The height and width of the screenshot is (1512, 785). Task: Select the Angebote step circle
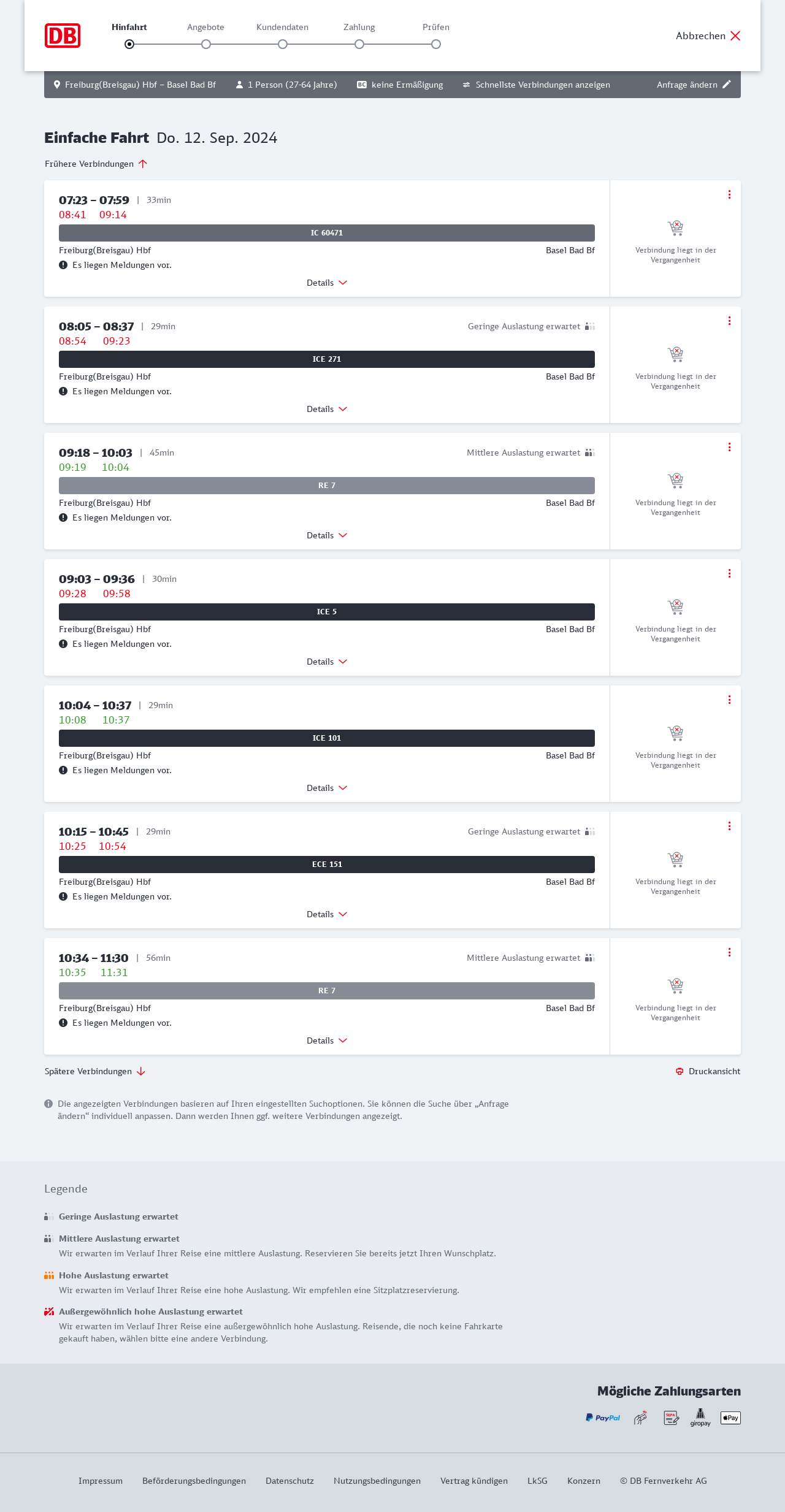[206, 44]
